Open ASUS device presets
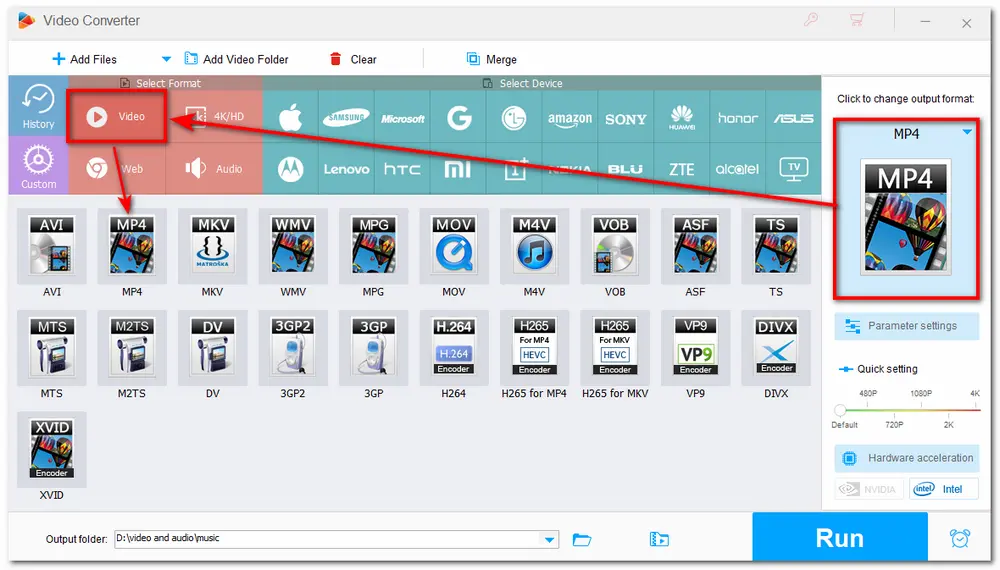The width and height of the screenshot is (1000, 570). (793, 118)
